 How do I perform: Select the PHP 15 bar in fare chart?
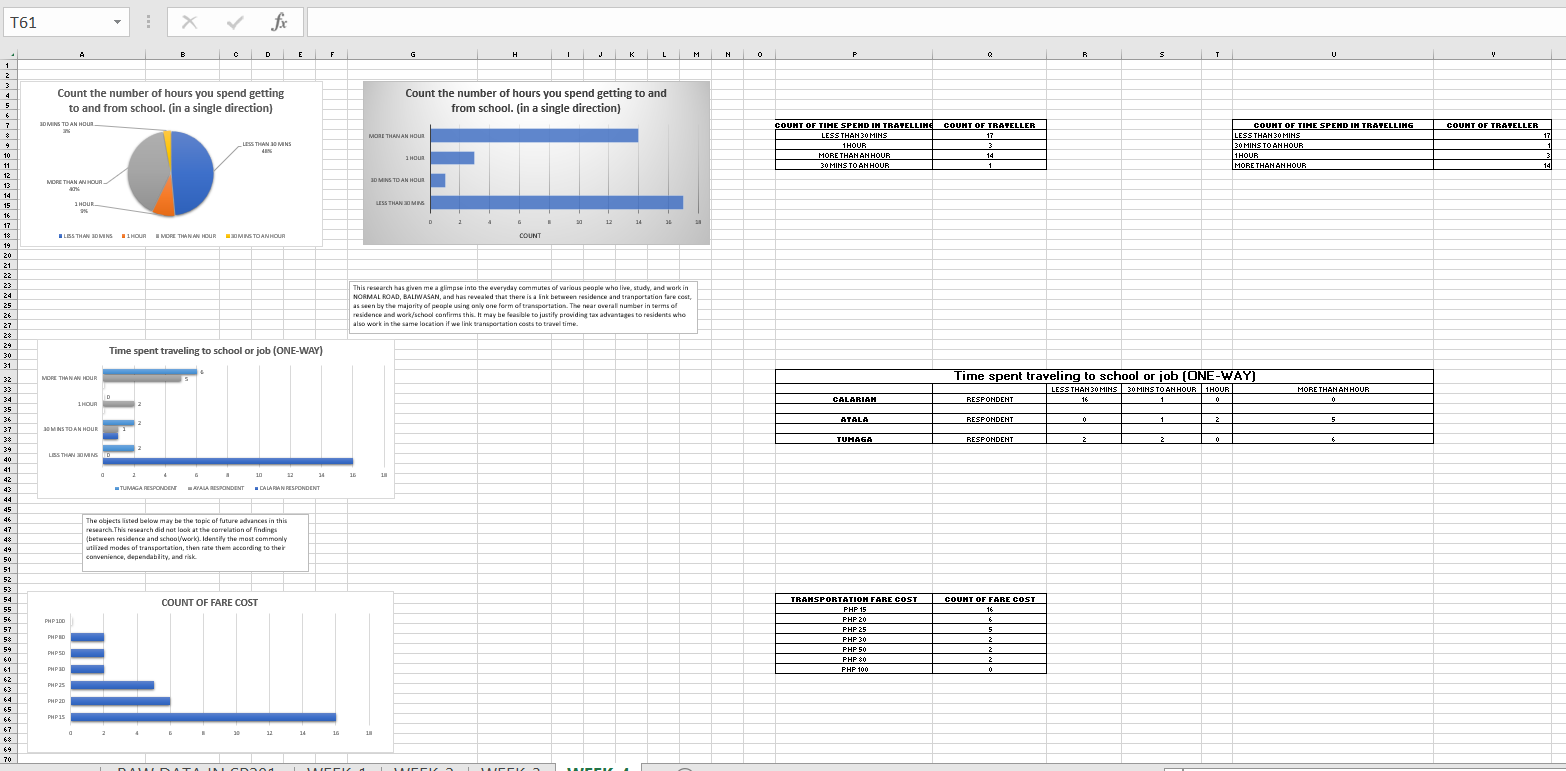tap(203, 717)
